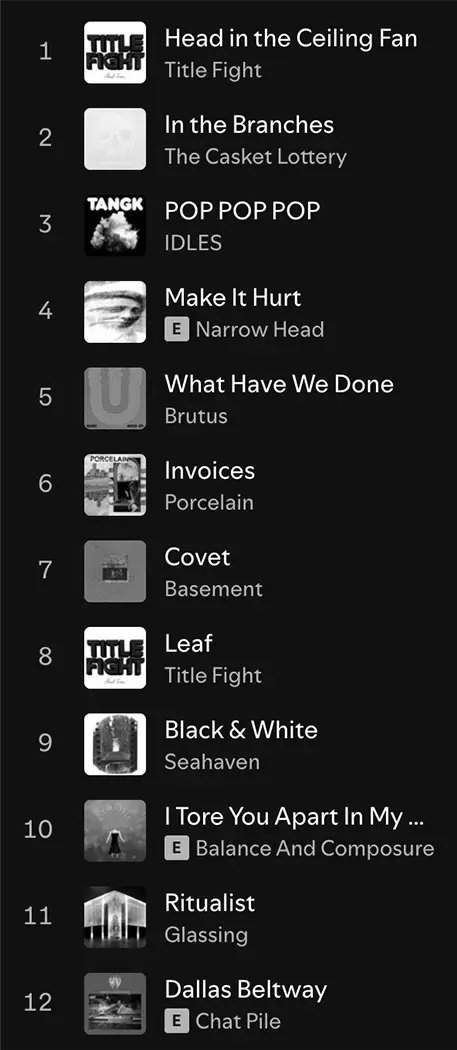
Task: Choose the song What Have We Done
Action: pos(279,384)
